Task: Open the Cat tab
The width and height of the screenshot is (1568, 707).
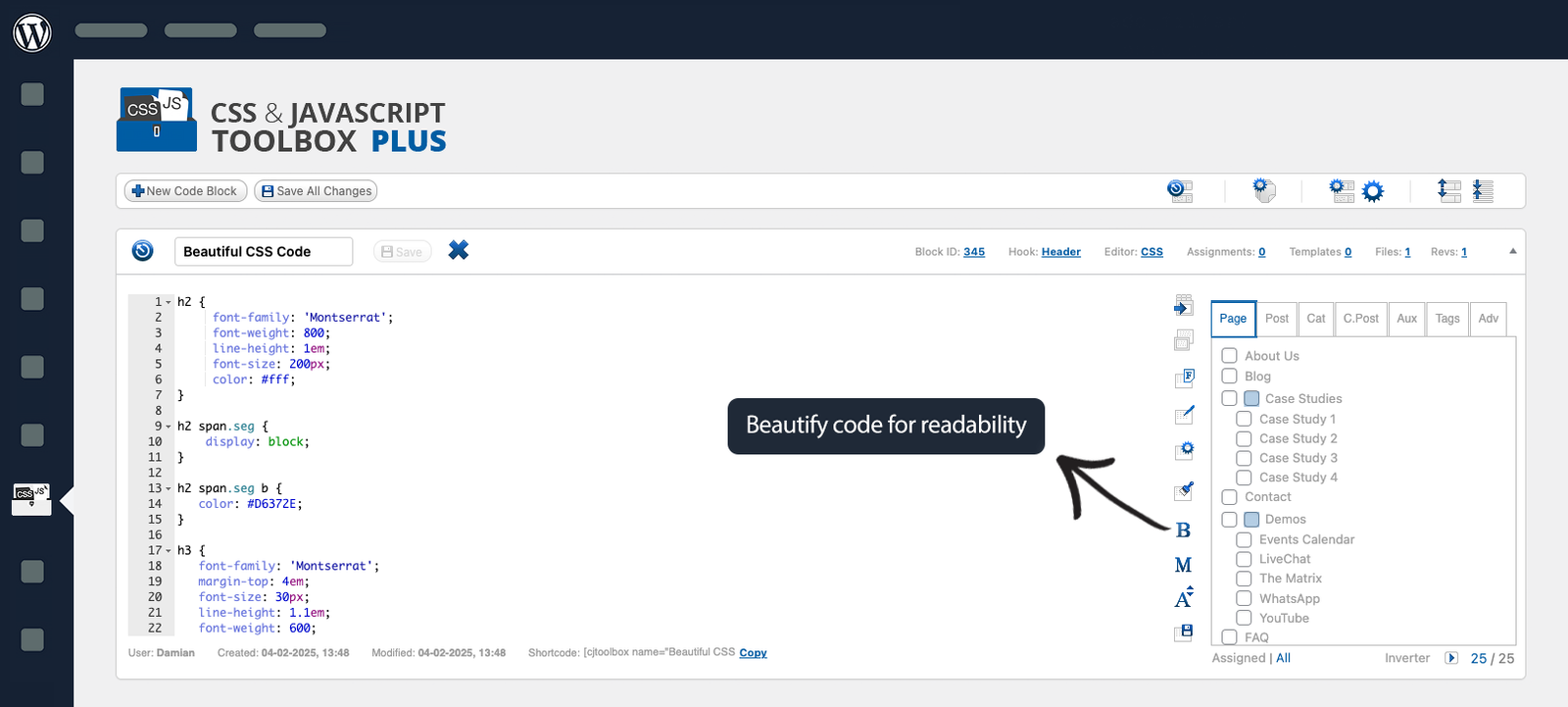Action: [1316, 319]
